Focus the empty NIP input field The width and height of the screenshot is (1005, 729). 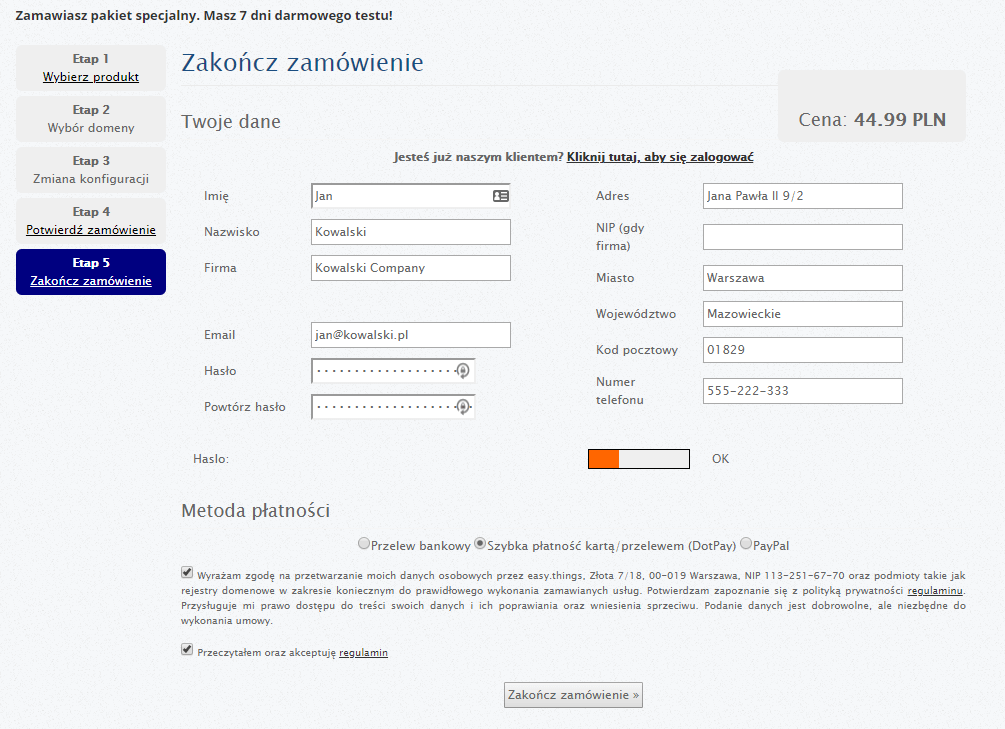tap(802, 237)
